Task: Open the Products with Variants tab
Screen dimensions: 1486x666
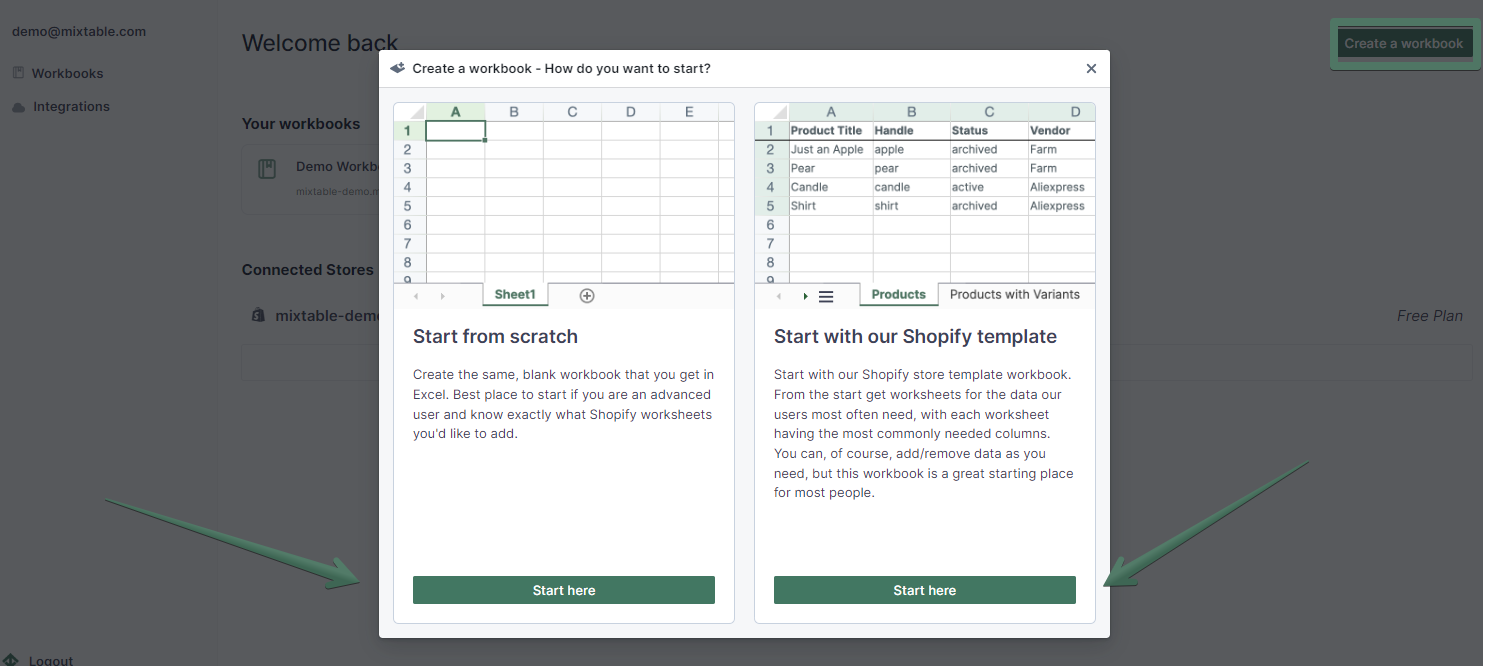Action: pyautogui.click(x=1015, y=295)
